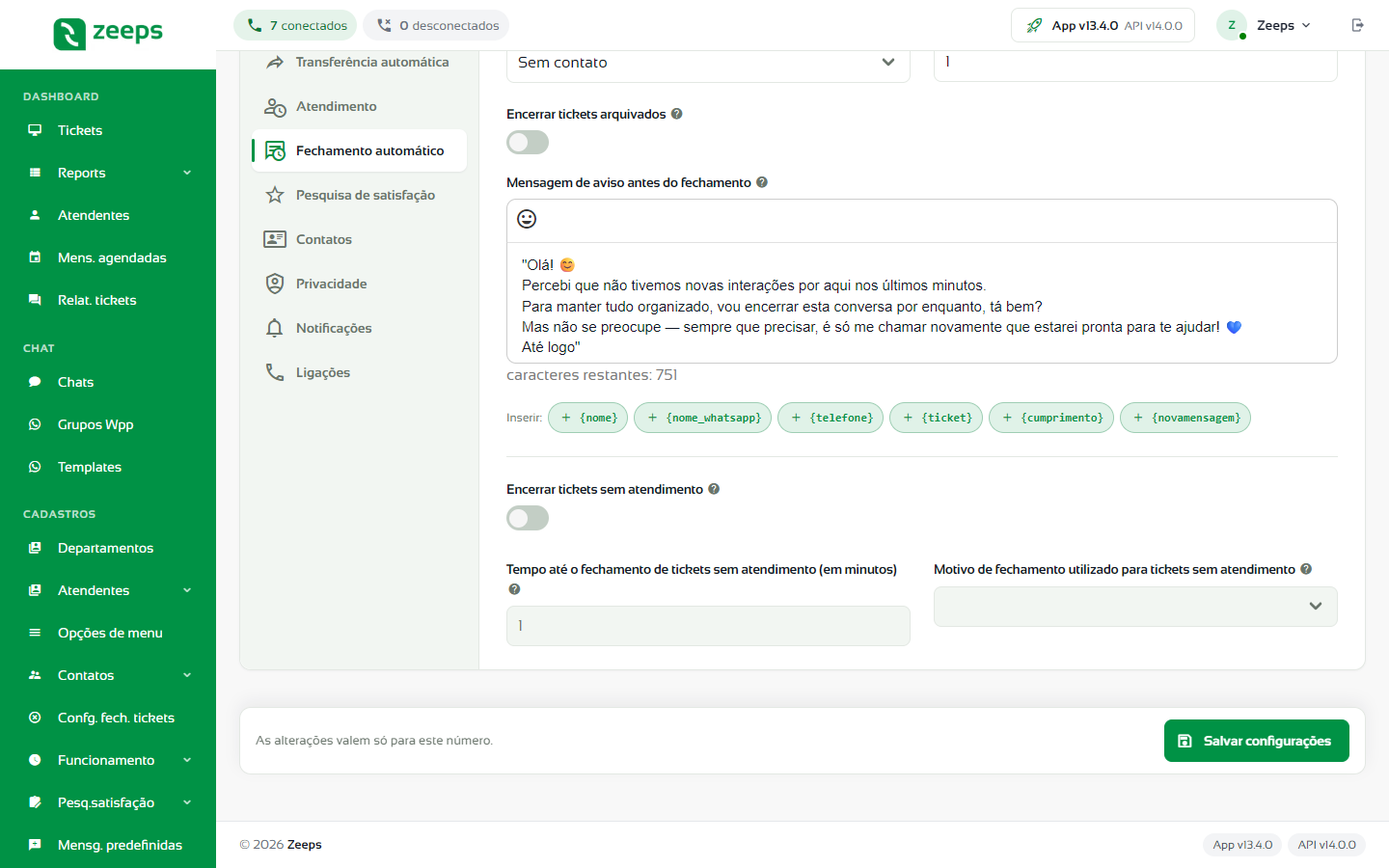
Task: Select the Transferência automática settings tab
Action: pyautogui.click(x=359, y=62)
